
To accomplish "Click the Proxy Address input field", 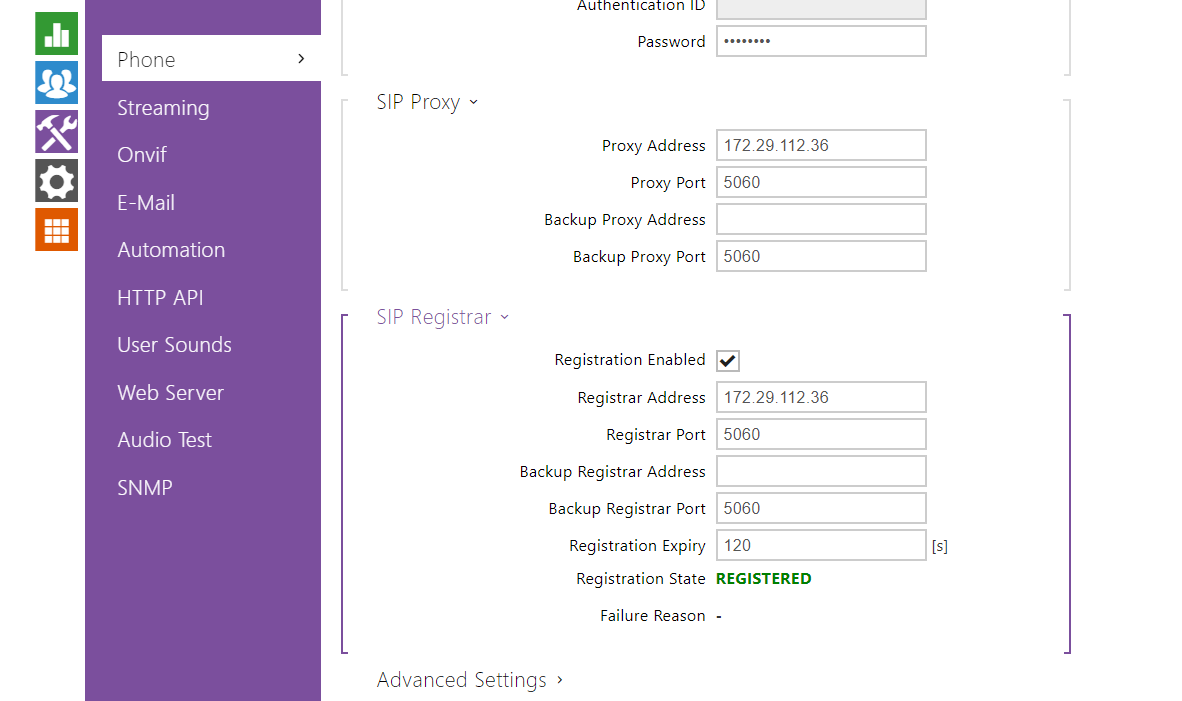I will coord(820,145).
